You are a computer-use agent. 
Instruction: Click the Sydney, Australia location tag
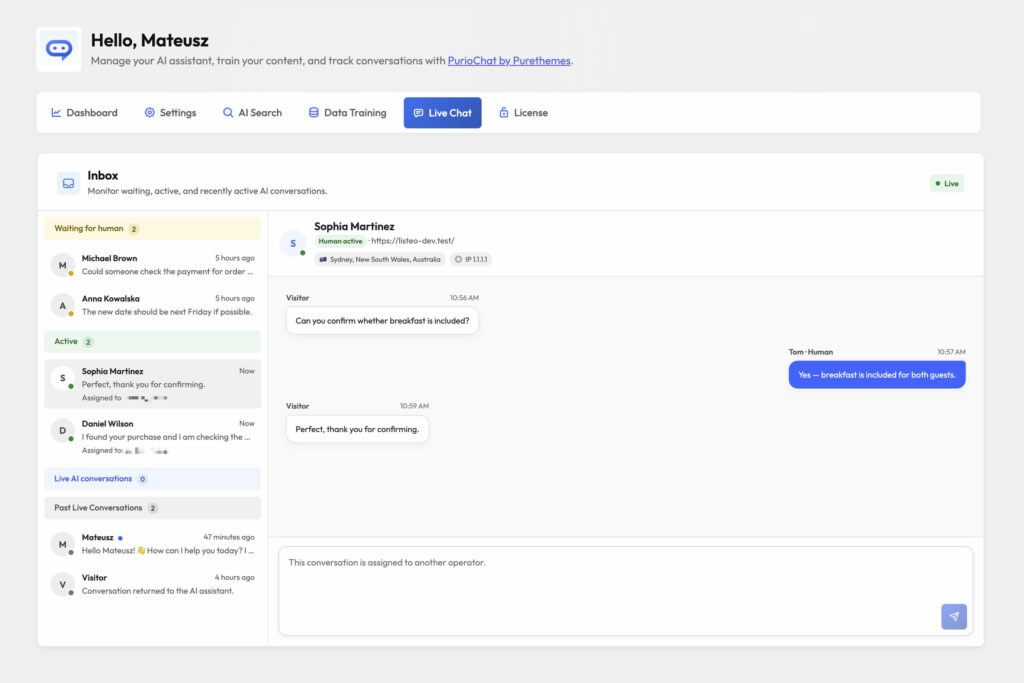pyautogui.click(x=379, y=259)
